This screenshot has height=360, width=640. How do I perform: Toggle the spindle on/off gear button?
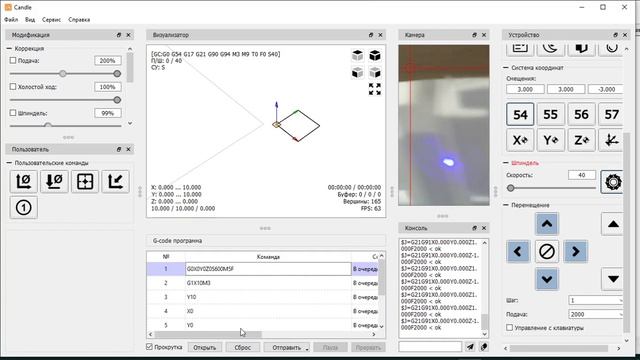pos(612,182)
